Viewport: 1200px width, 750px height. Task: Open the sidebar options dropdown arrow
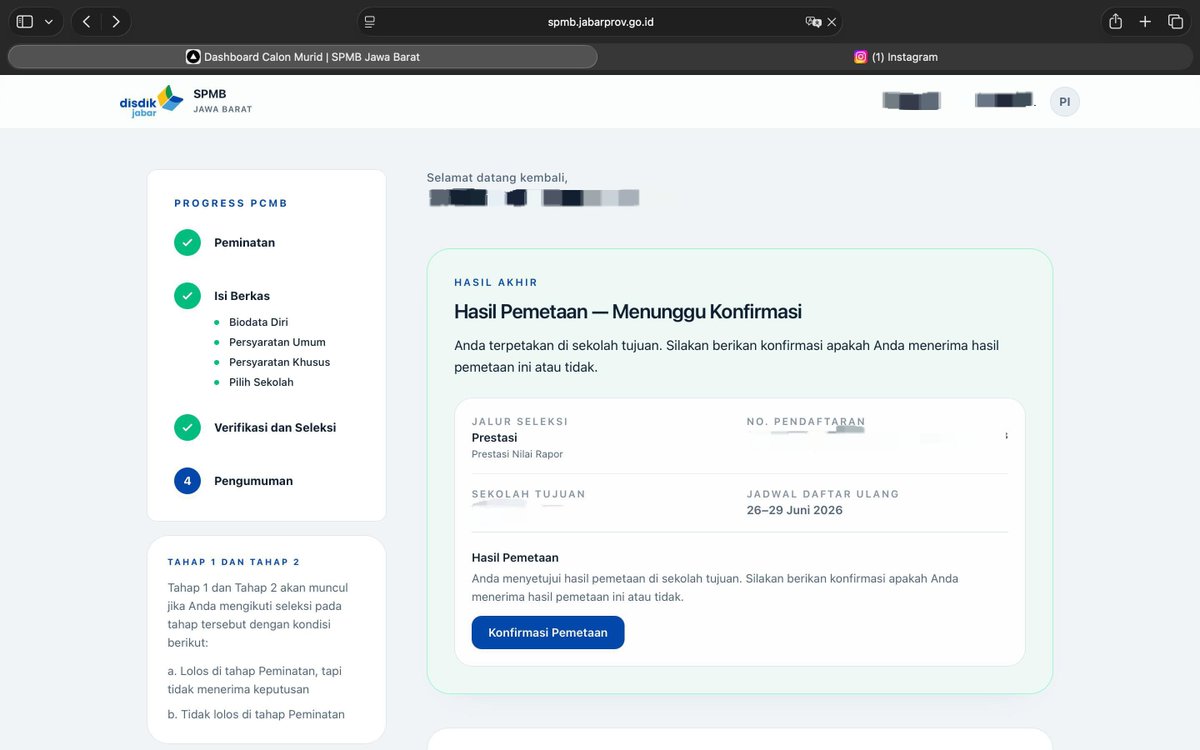click(x=48, y=21)
